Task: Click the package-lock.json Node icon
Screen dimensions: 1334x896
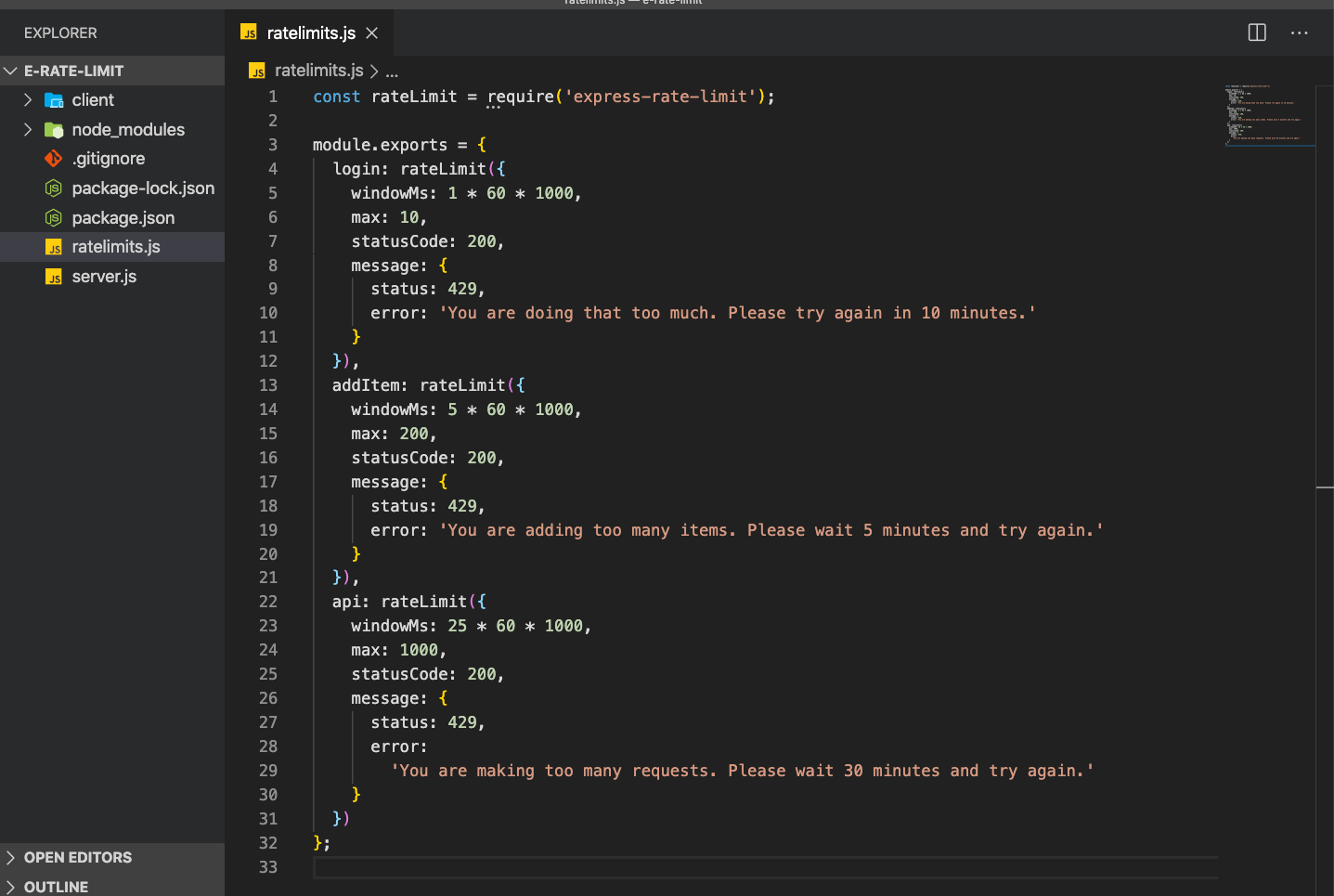Action: pyautogui.click(x=54, y=188)
